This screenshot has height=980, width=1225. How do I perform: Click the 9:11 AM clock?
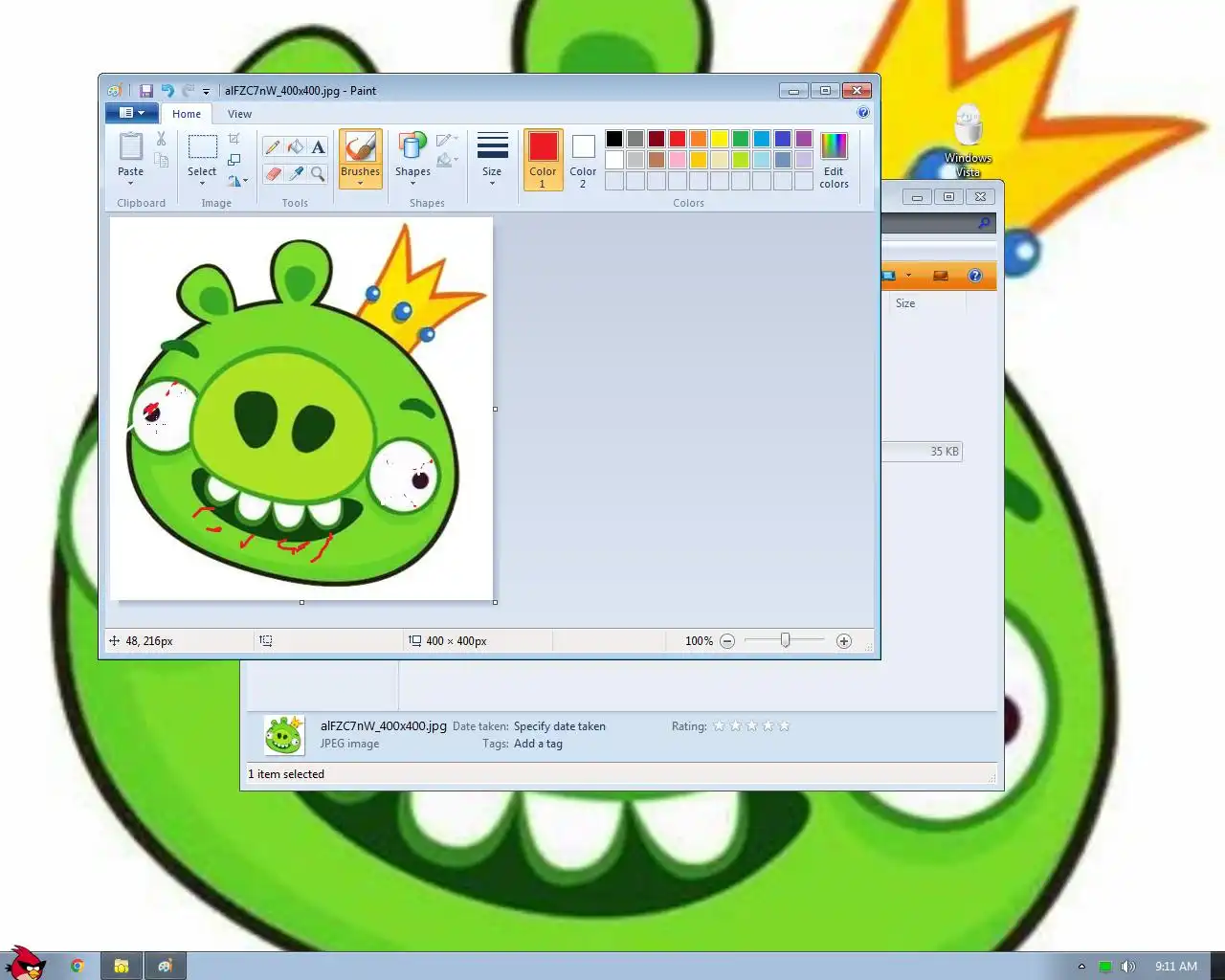1176,967
